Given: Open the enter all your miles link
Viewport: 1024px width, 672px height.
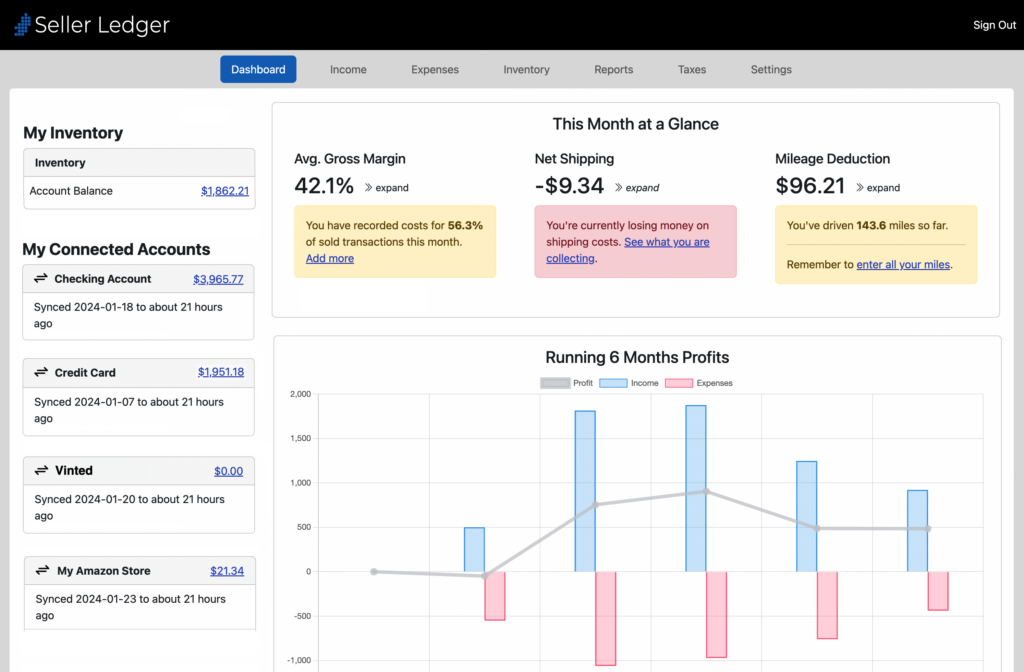Looking at the screenshot, I should pos(903,264).
